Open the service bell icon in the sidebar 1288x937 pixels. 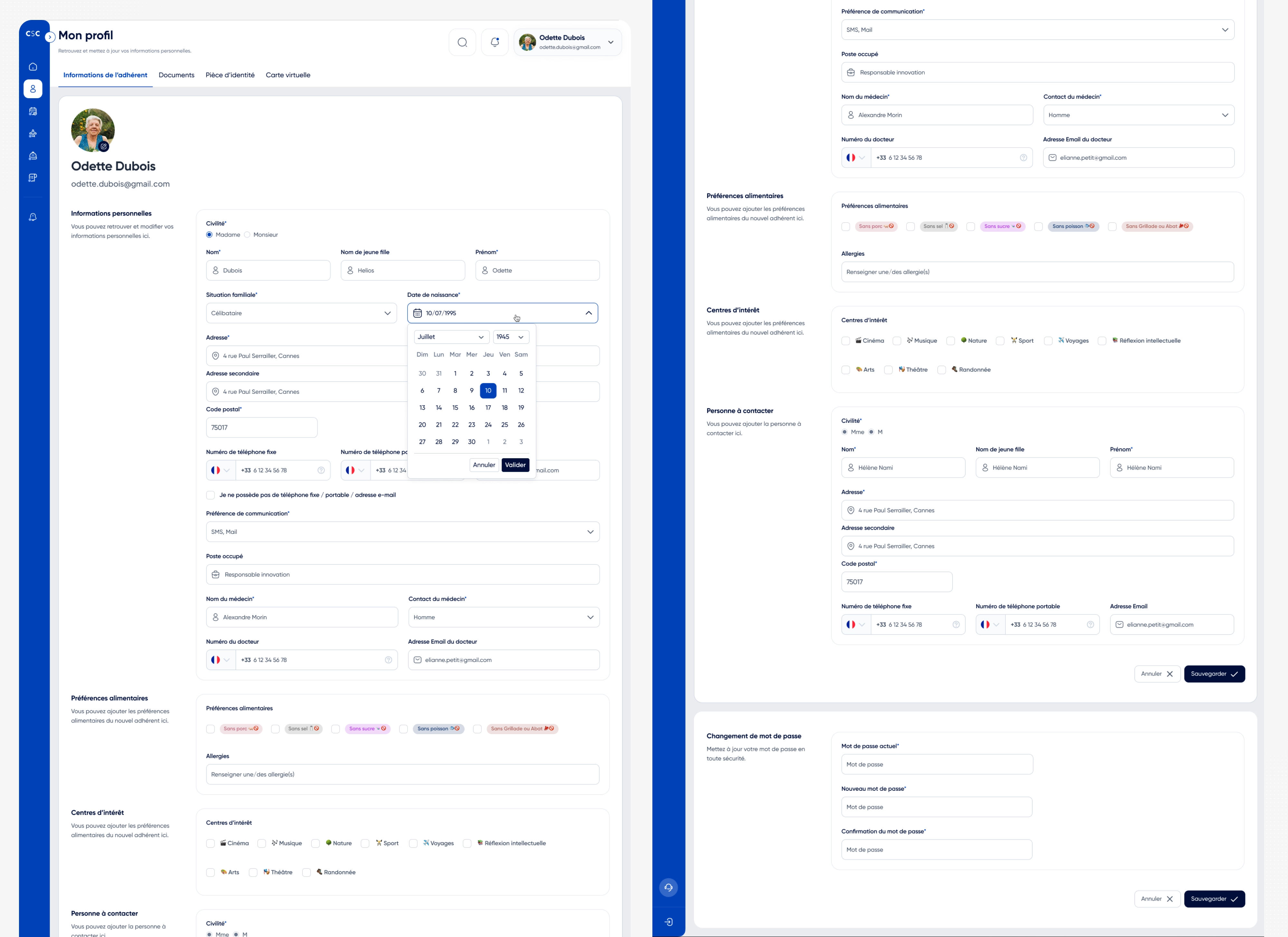coord(33,156)
